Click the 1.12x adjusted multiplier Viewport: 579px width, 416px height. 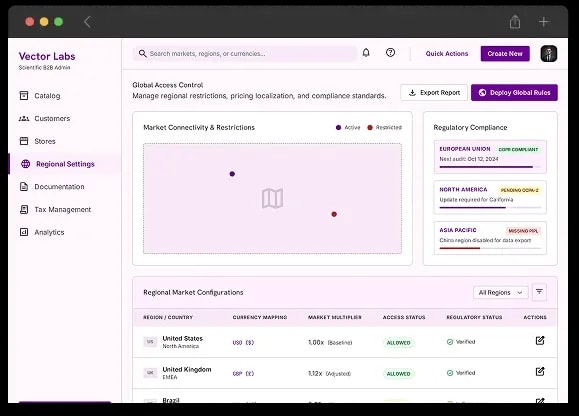click(329, 374)
